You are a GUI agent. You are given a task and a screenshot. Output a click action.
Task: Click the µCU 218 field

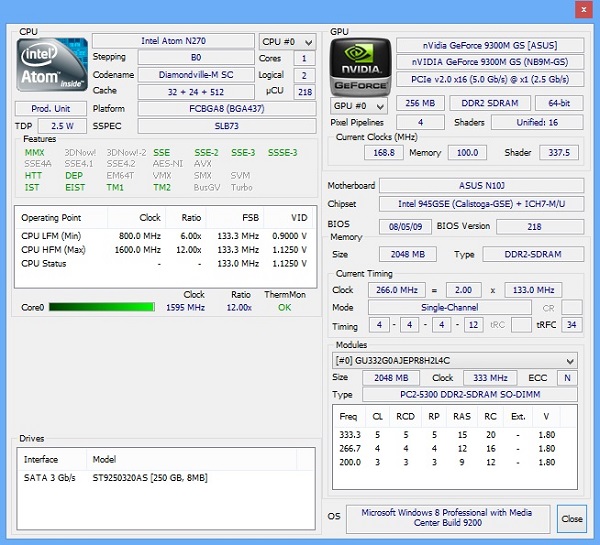(x=305, y=92)
